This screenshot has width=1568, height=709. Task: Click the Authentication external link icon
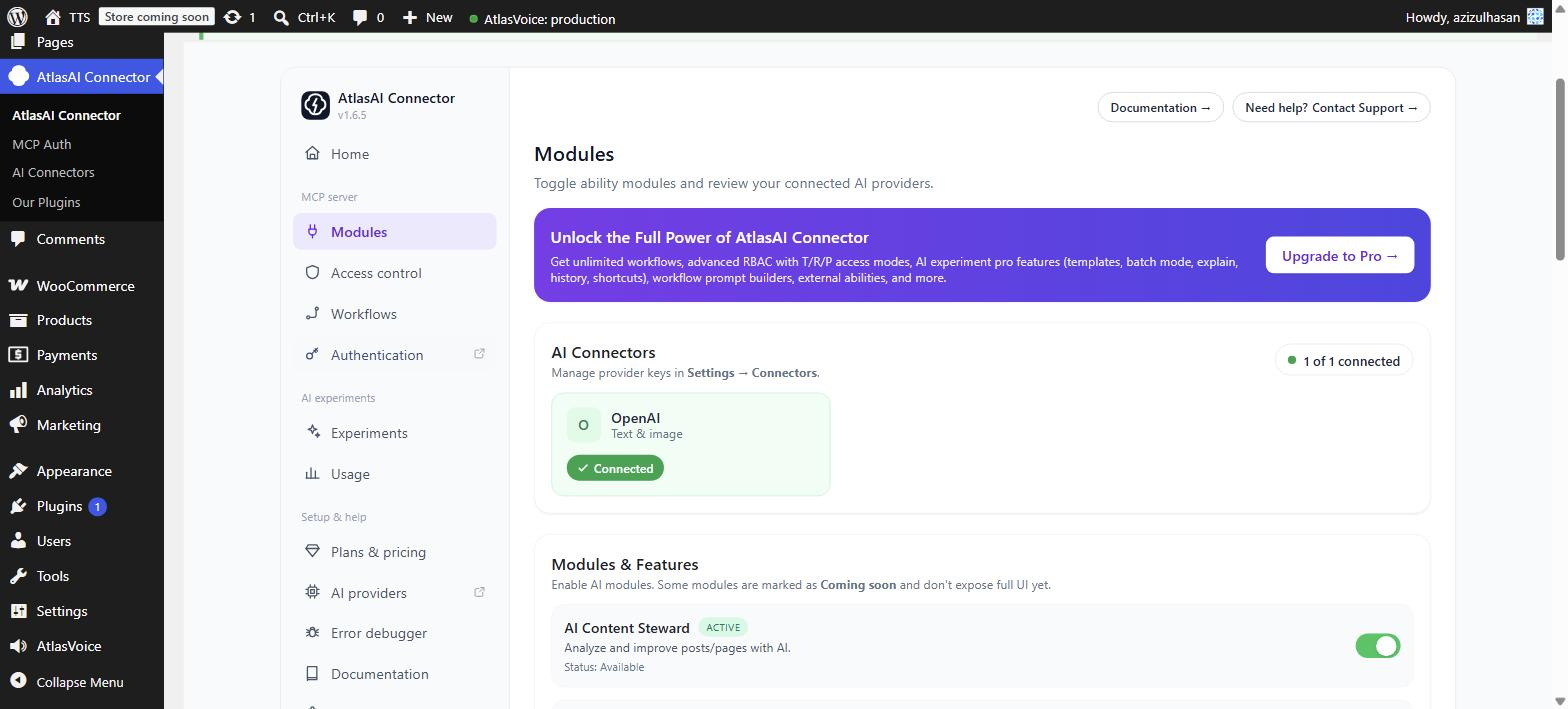tap(479, 354)
